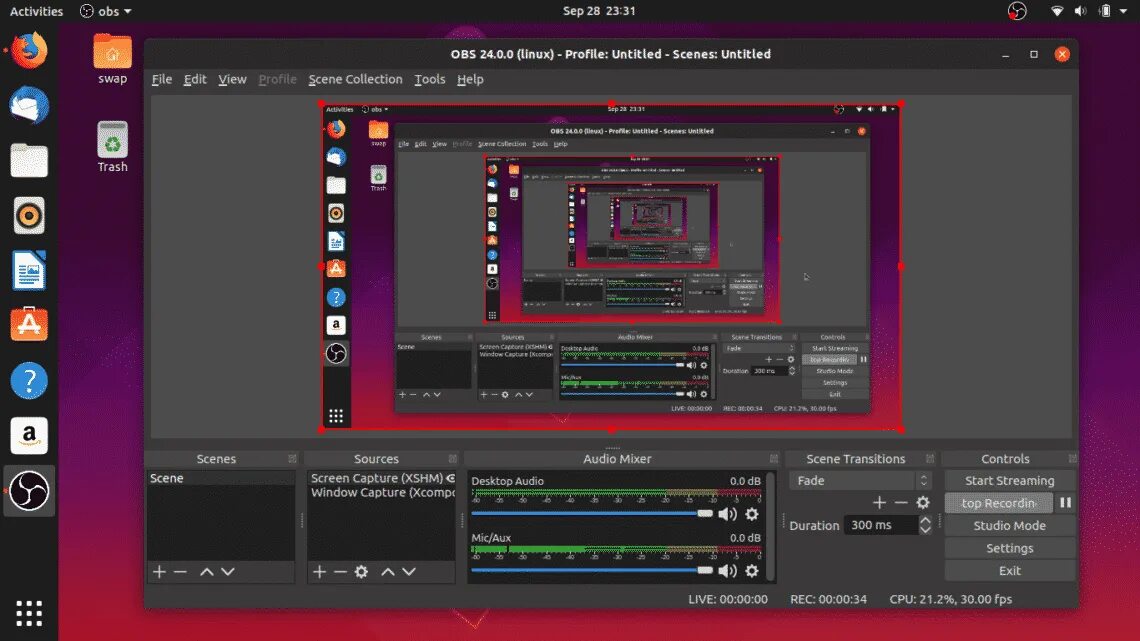Image resolution: width=1140 pixels, height=641 pixels.
Task: Move scene down with arrow icon
Action: 228,572
